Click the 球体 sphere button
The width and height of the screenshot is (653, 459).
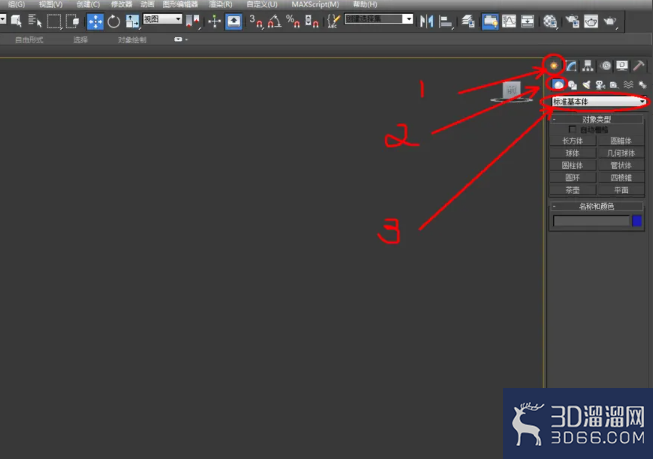573,153
